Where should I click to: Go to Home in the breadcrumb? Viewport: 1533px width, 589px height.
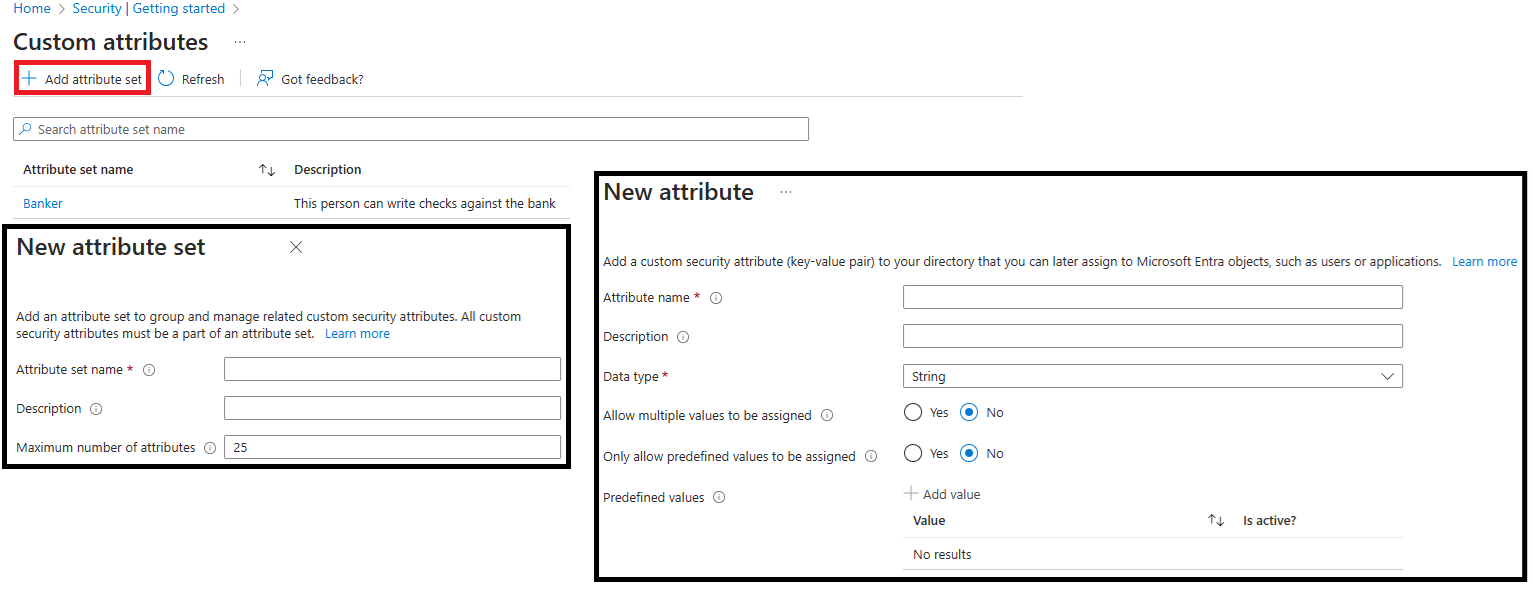click(x=32, y=9)
